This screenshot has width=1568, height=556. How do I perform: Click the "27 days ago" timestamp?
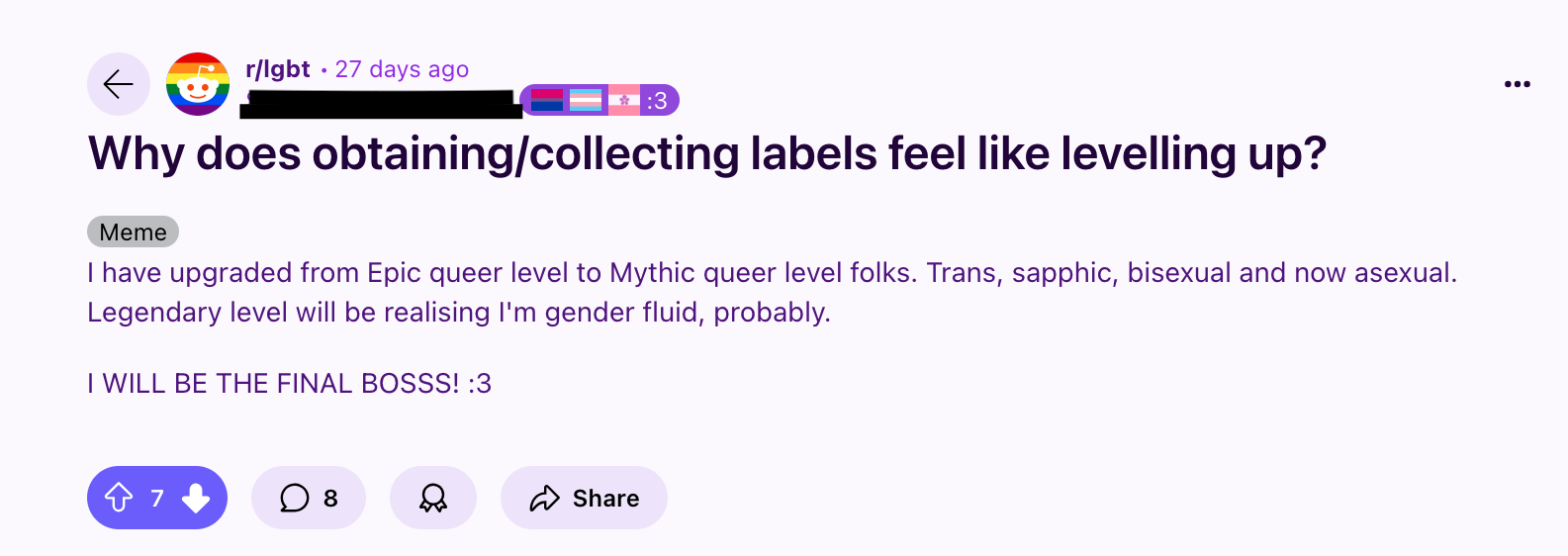[402, 69]
